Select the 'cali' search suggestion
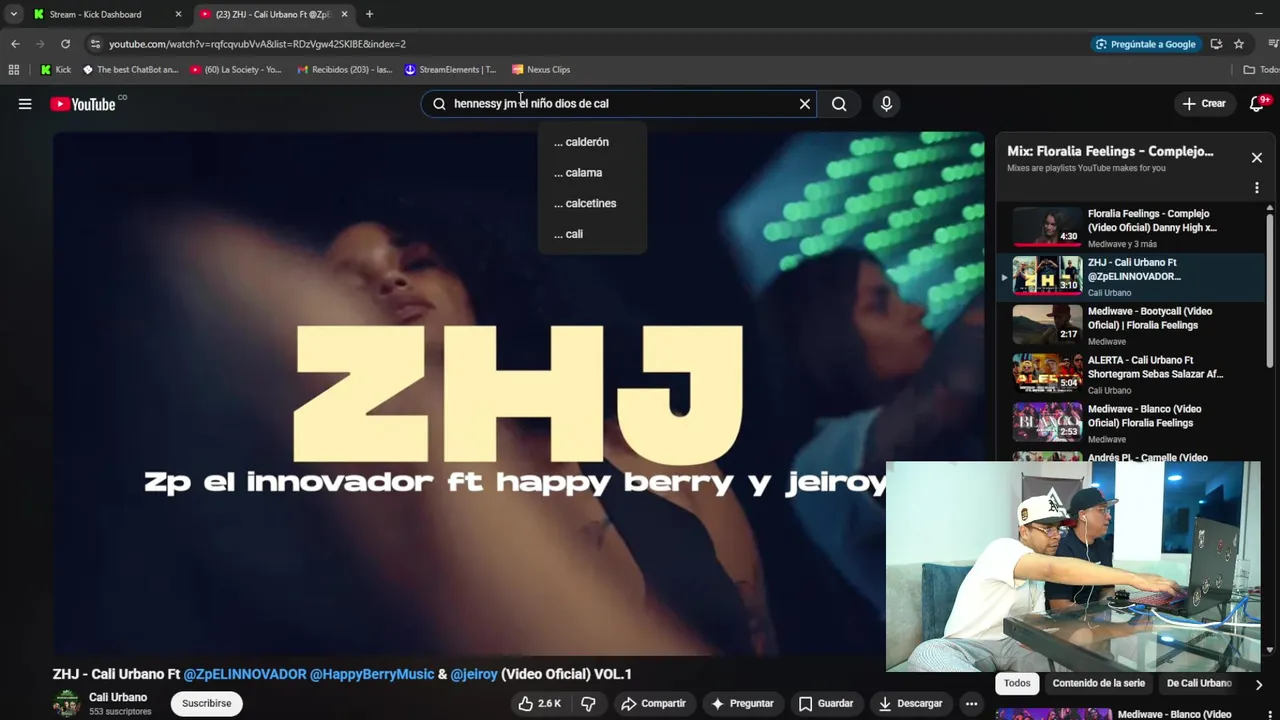1280x720 pixels. [x=592, y=234]
